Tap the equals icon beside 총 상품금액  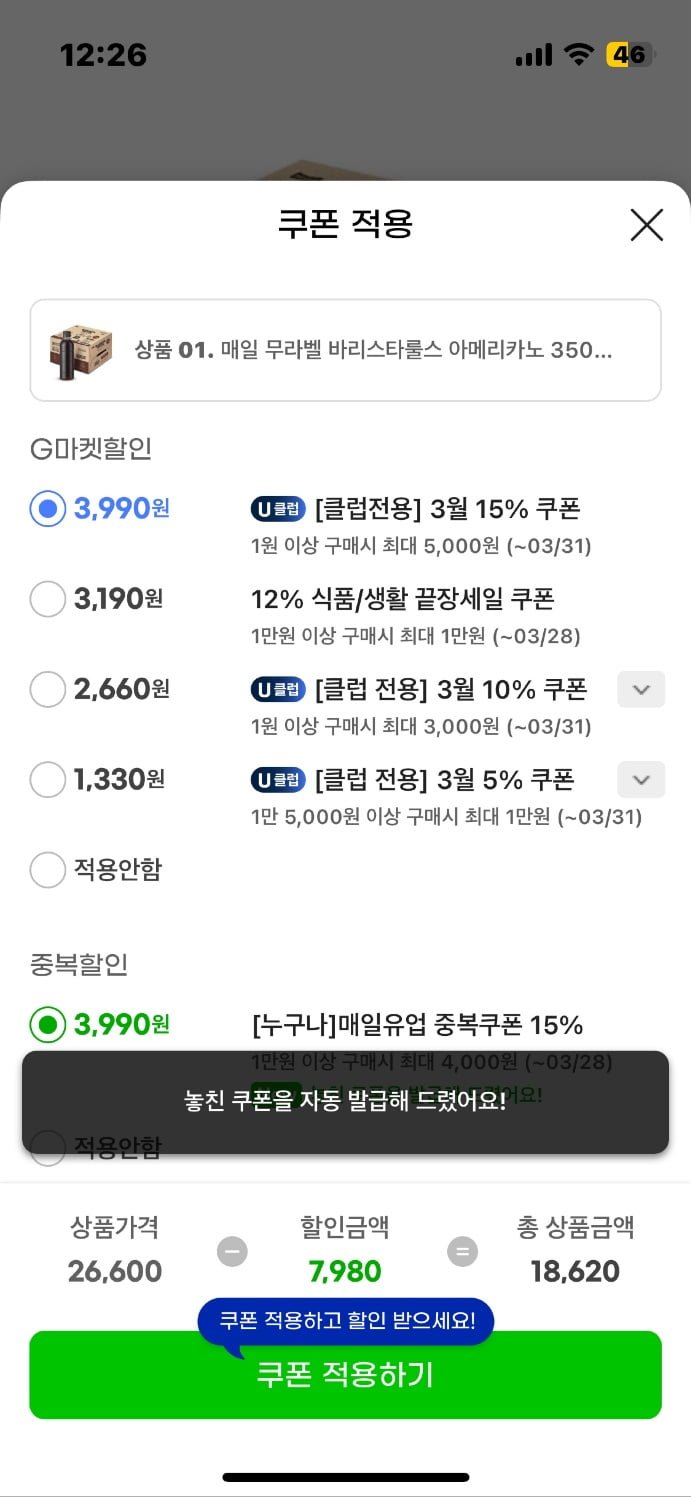[x=462, y=1251]
